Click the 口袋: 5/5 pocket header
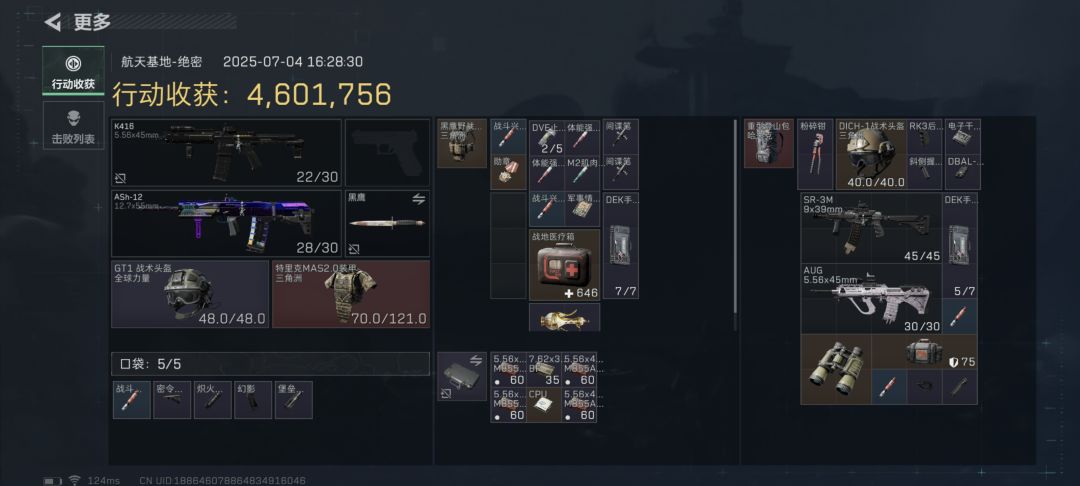 pyautogui.click(x=270, y=364)
